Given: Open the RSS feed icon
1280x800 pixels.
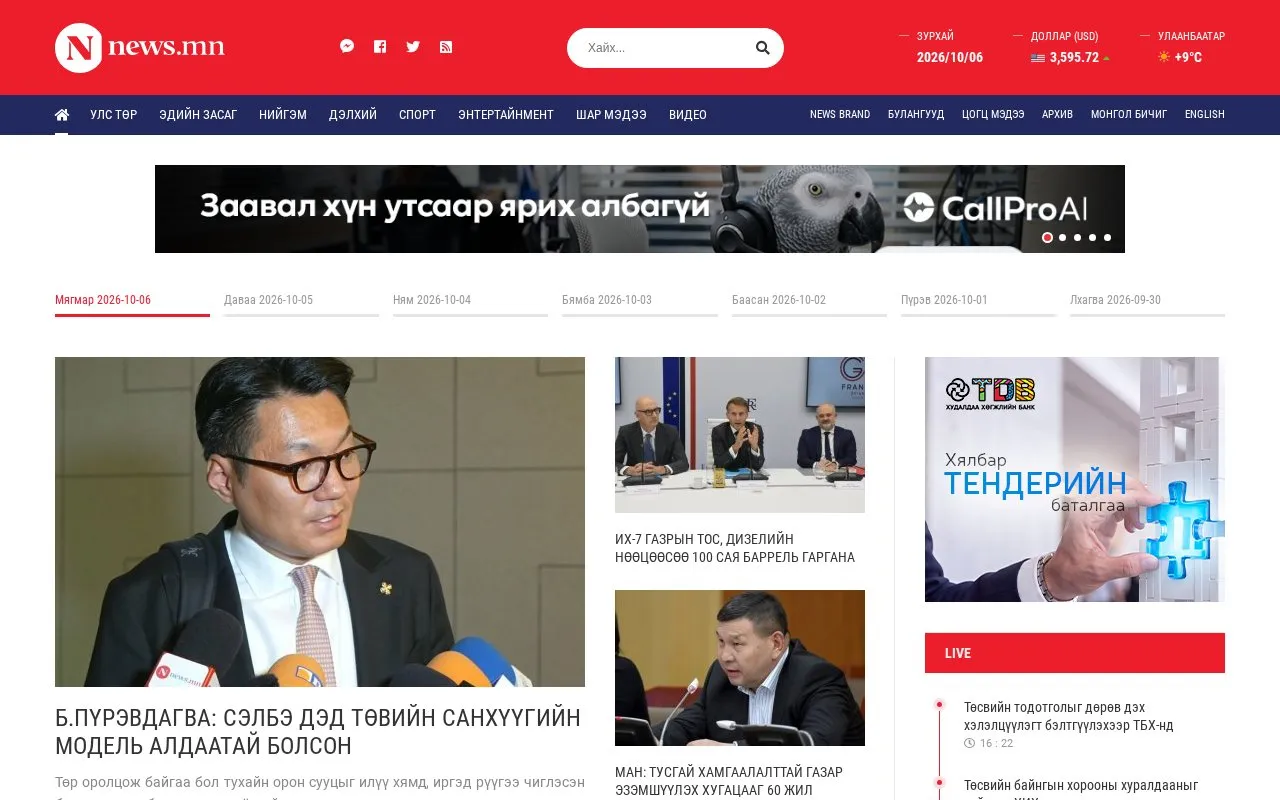Looking at the screenshot, I should point(446,46).
